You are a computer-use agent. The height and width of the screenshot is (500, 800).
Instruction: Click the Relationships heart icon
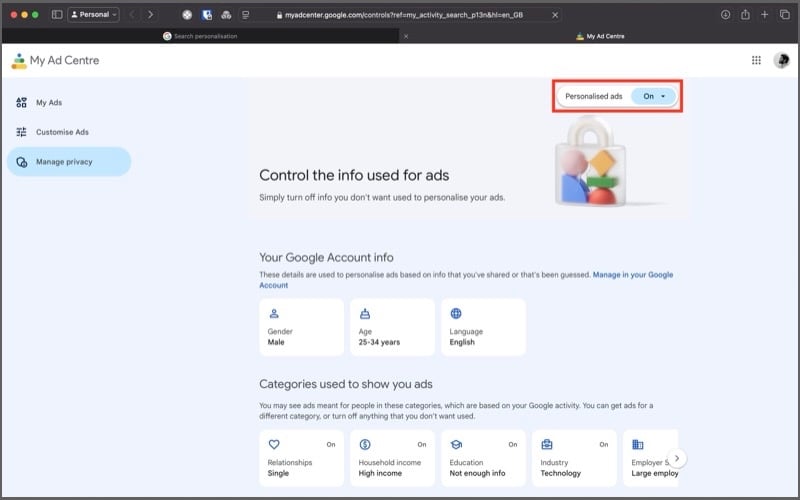tap(274, 444)
